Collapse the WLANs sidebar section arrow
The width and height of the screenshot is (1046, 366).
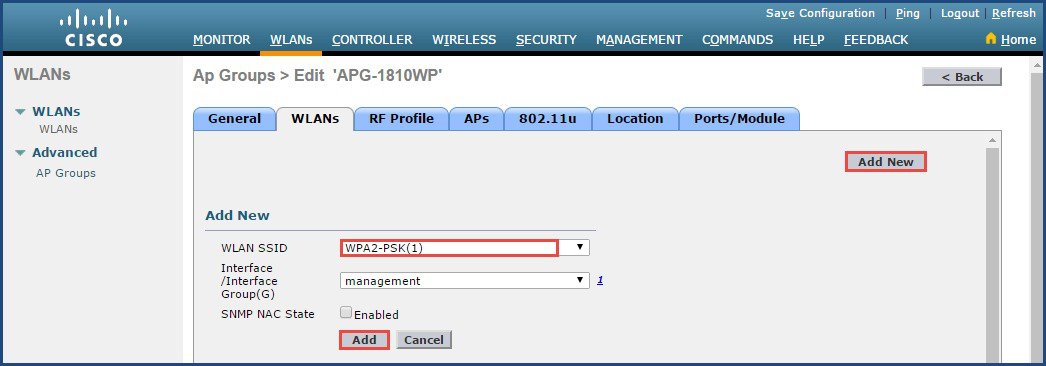click(x=21, y=112)
